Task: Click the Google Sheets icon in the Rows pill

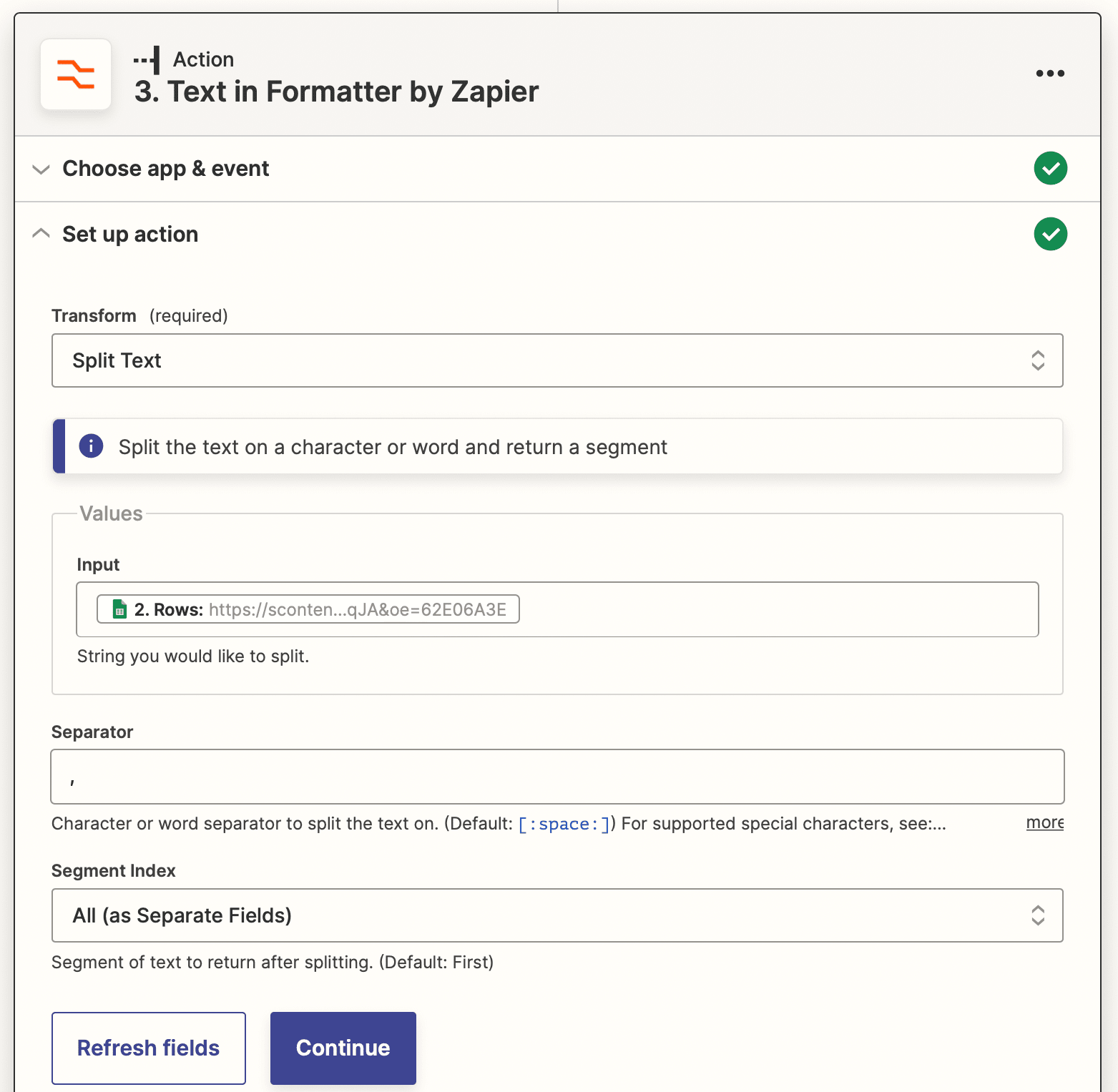Action: 118,609
